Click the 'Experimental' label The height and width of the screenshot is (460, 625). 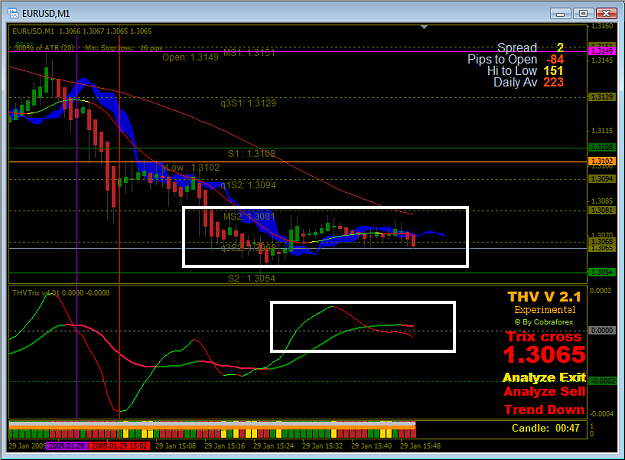click(545, 310)
